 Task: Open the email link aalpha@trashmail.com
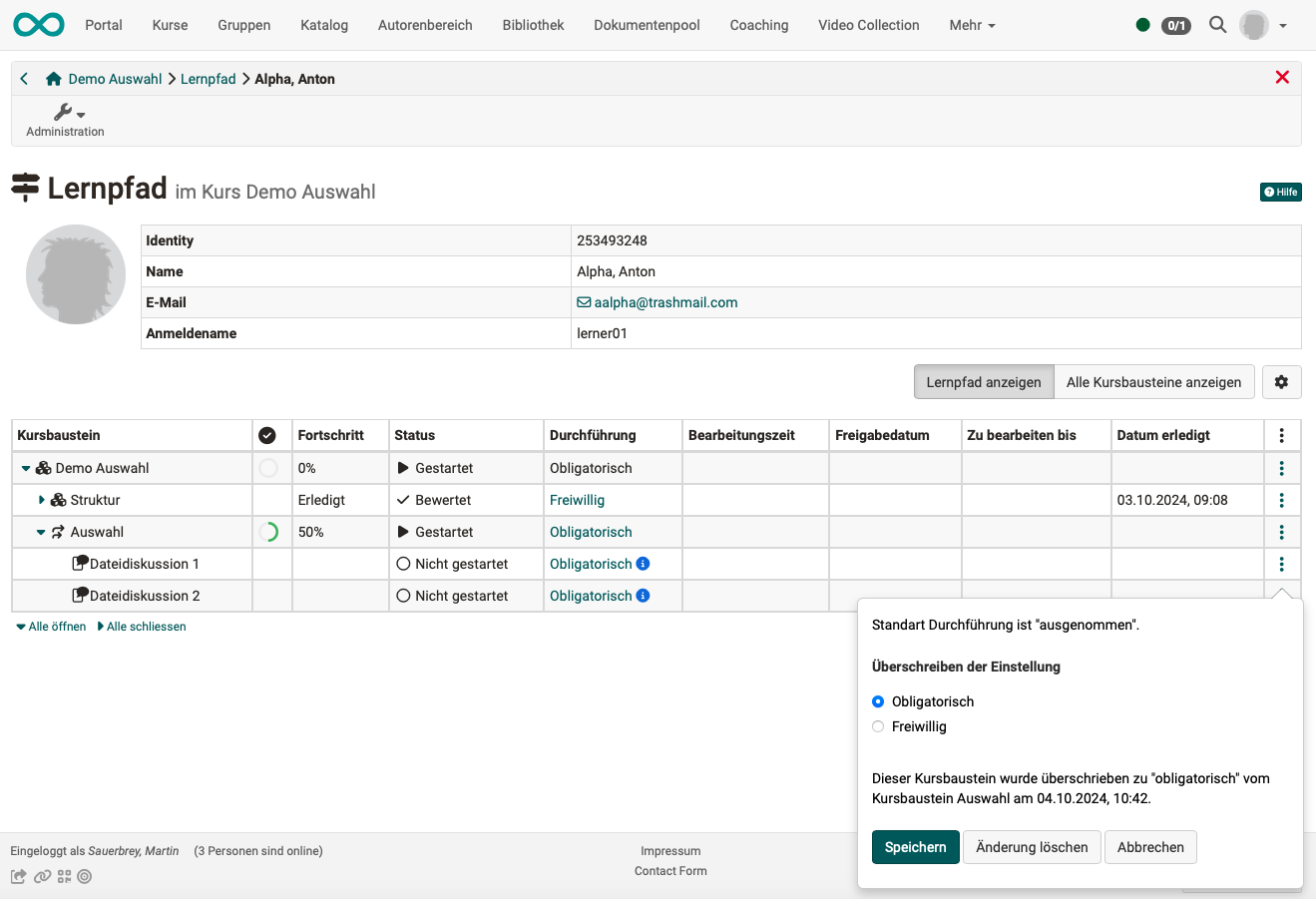coord(664,301)
